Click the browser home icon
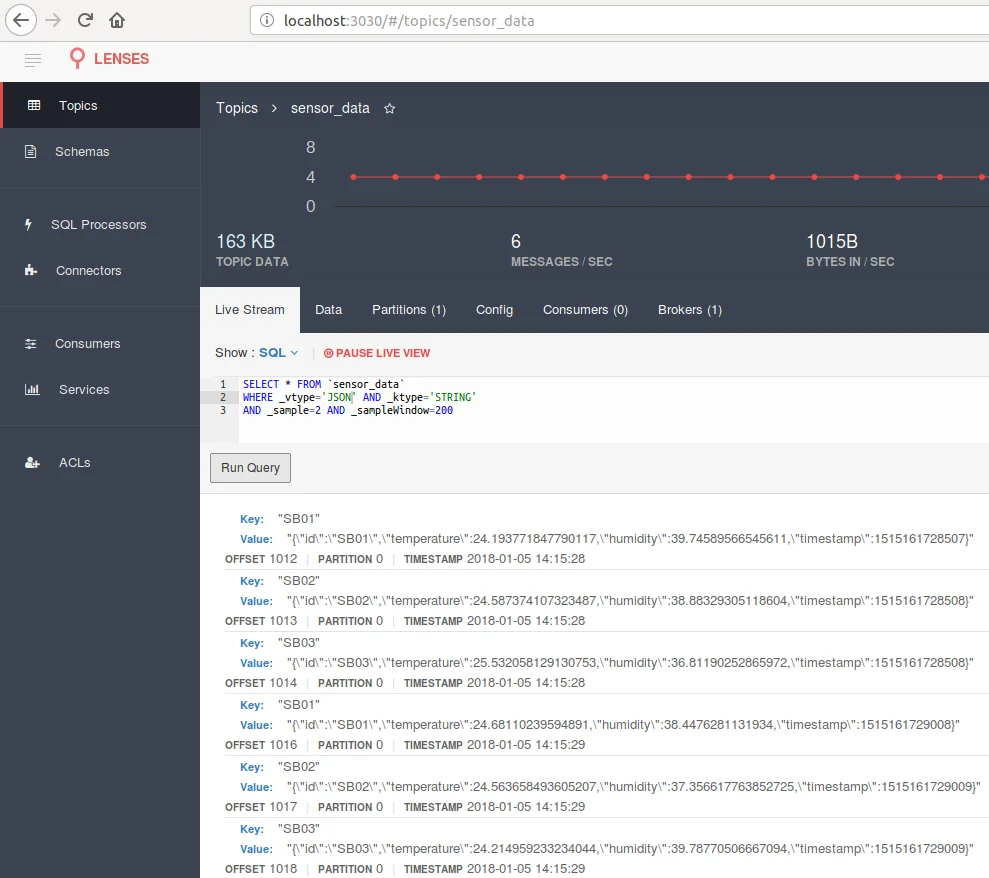 point(117,20)
